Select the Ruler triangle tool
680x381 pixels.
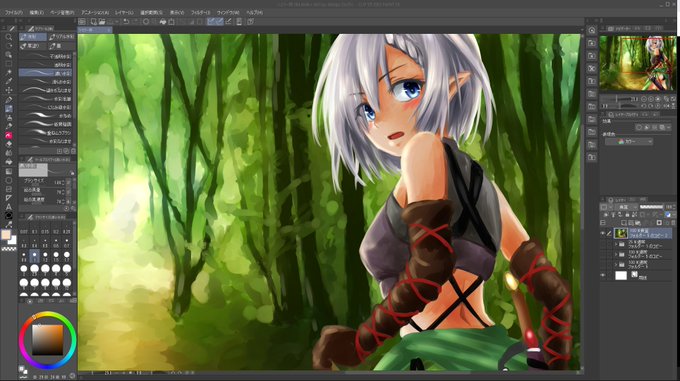click(9, 198)
